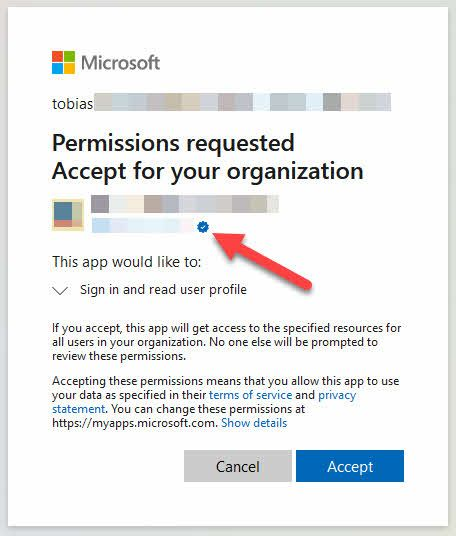
Task: Click the Cancel button
Action: pos(238,466)
